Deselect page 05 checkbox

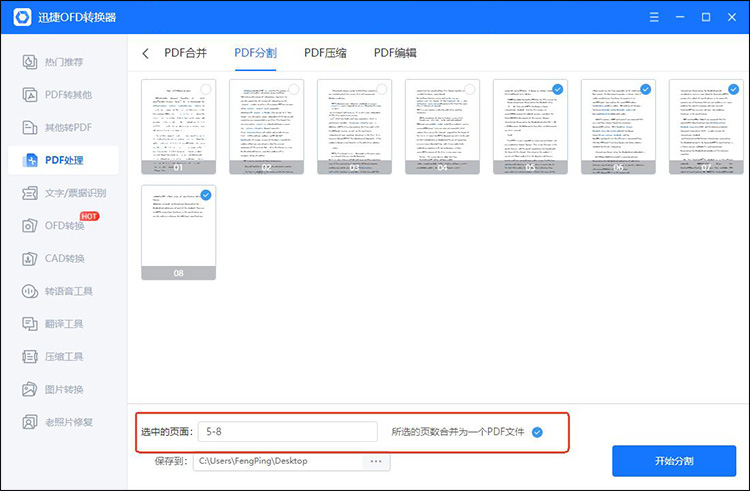(x=558, y=89)
